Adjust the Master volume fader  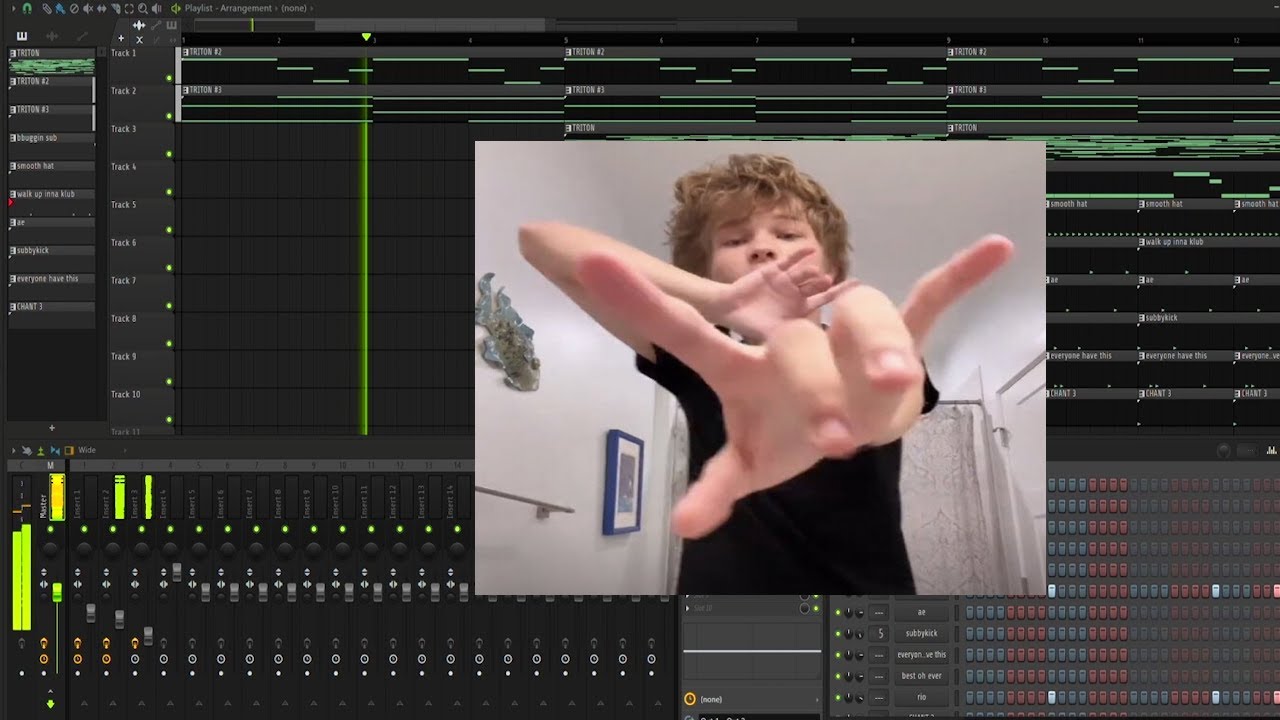coord(57,592)
